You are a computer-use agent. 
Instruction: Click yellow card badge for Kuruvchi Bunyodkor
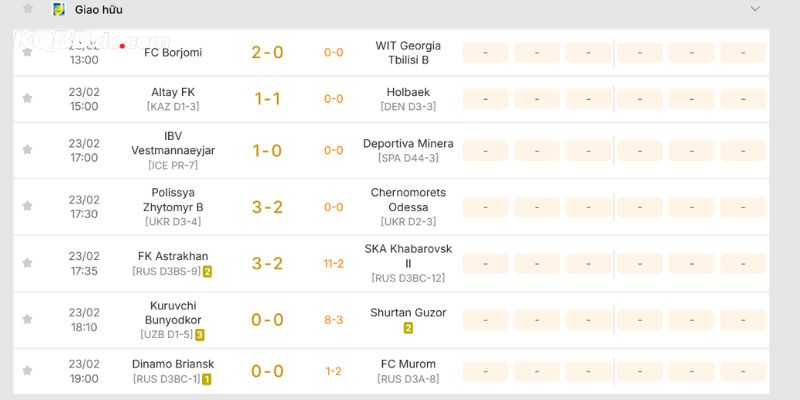[200, 335]
